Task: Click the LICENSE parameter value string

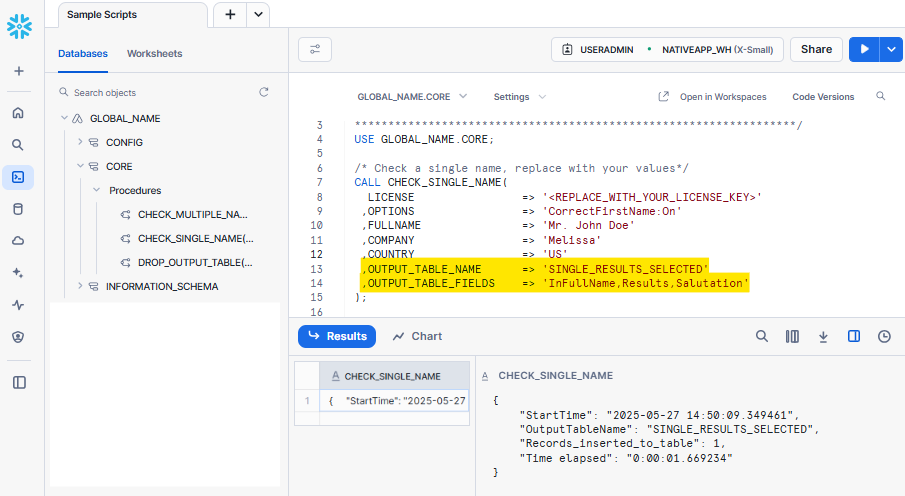Action: point(652,197)
